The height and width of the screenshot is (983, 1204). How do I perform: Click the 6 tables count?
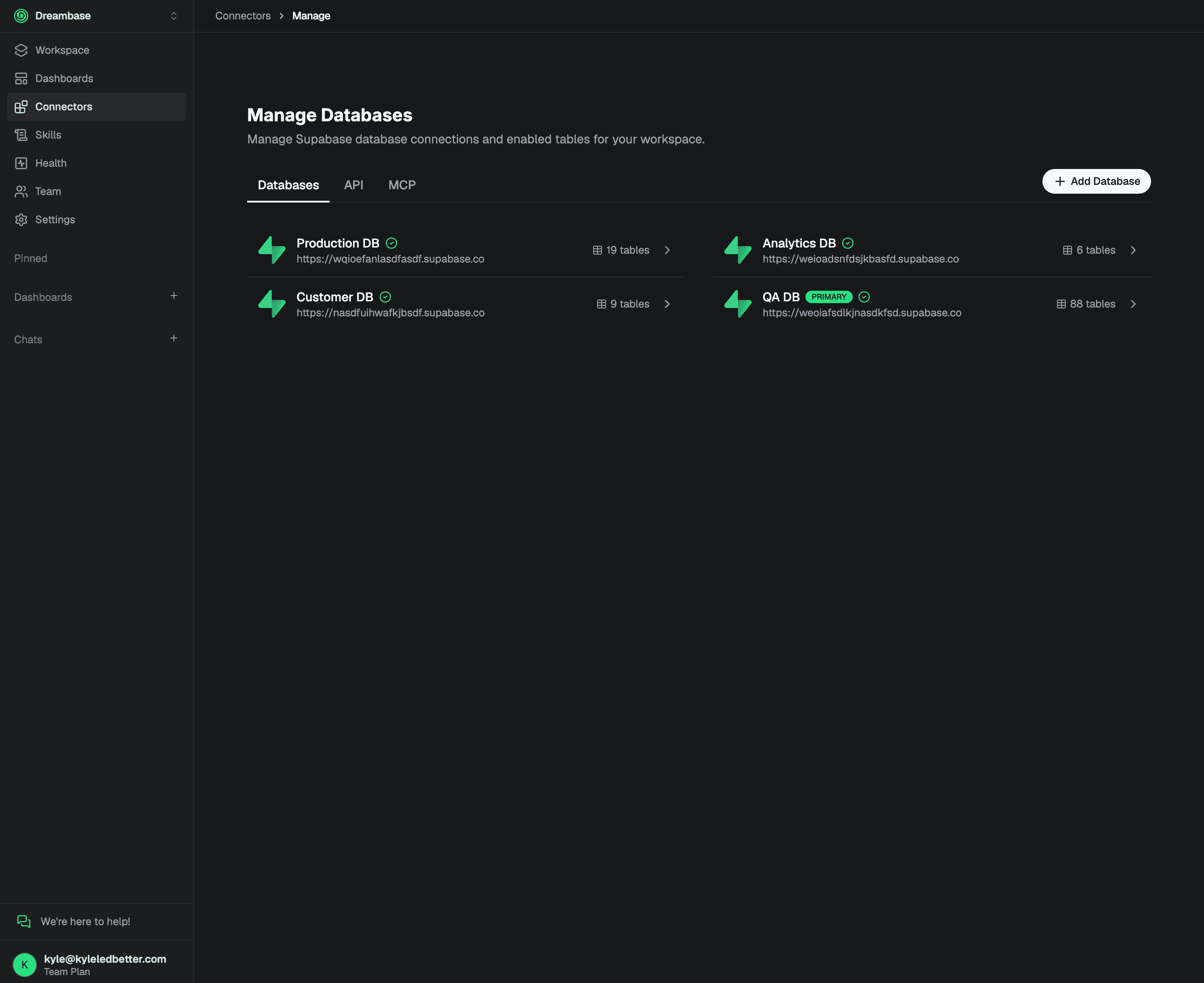click(1096, 250)
